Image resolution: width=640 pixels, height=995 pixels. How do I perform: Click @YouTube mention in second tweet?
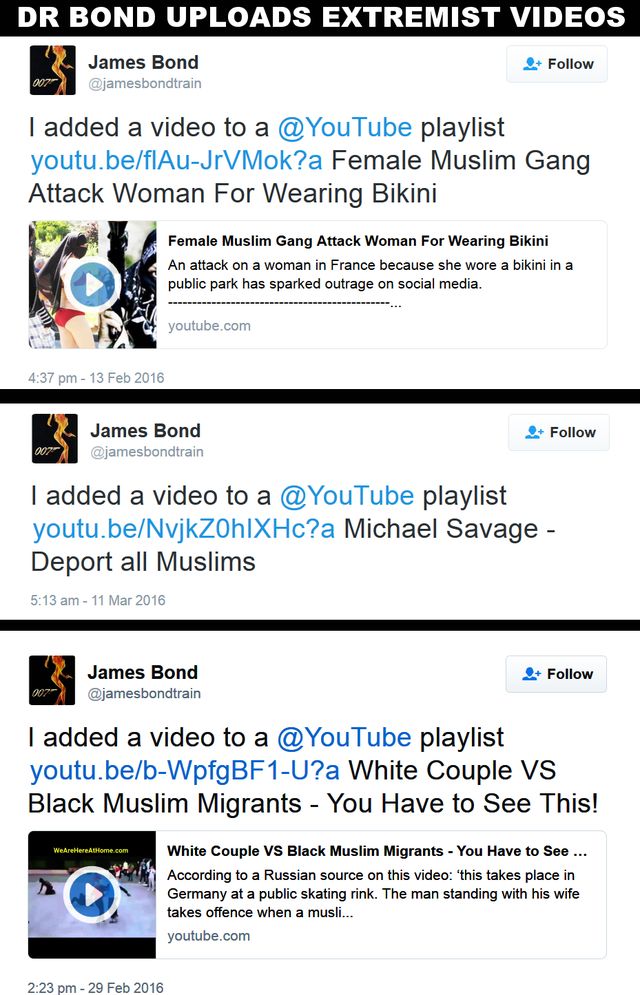(x=347, y=496)
